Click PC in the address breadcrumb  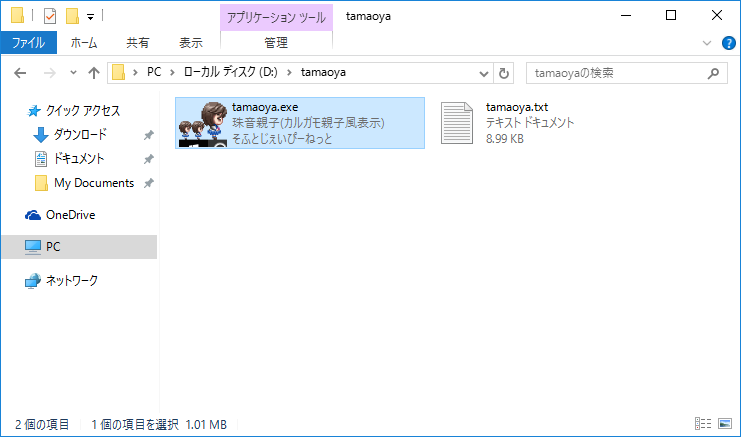[x=154, y=72]
